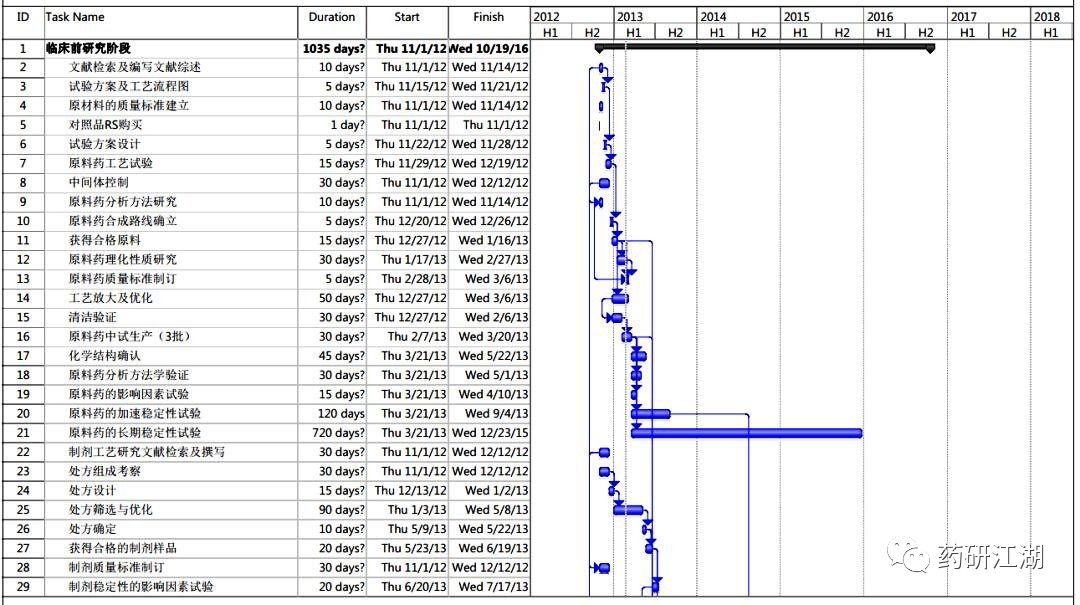
Task: Select the ID column header
Action: tap(23, 22)
